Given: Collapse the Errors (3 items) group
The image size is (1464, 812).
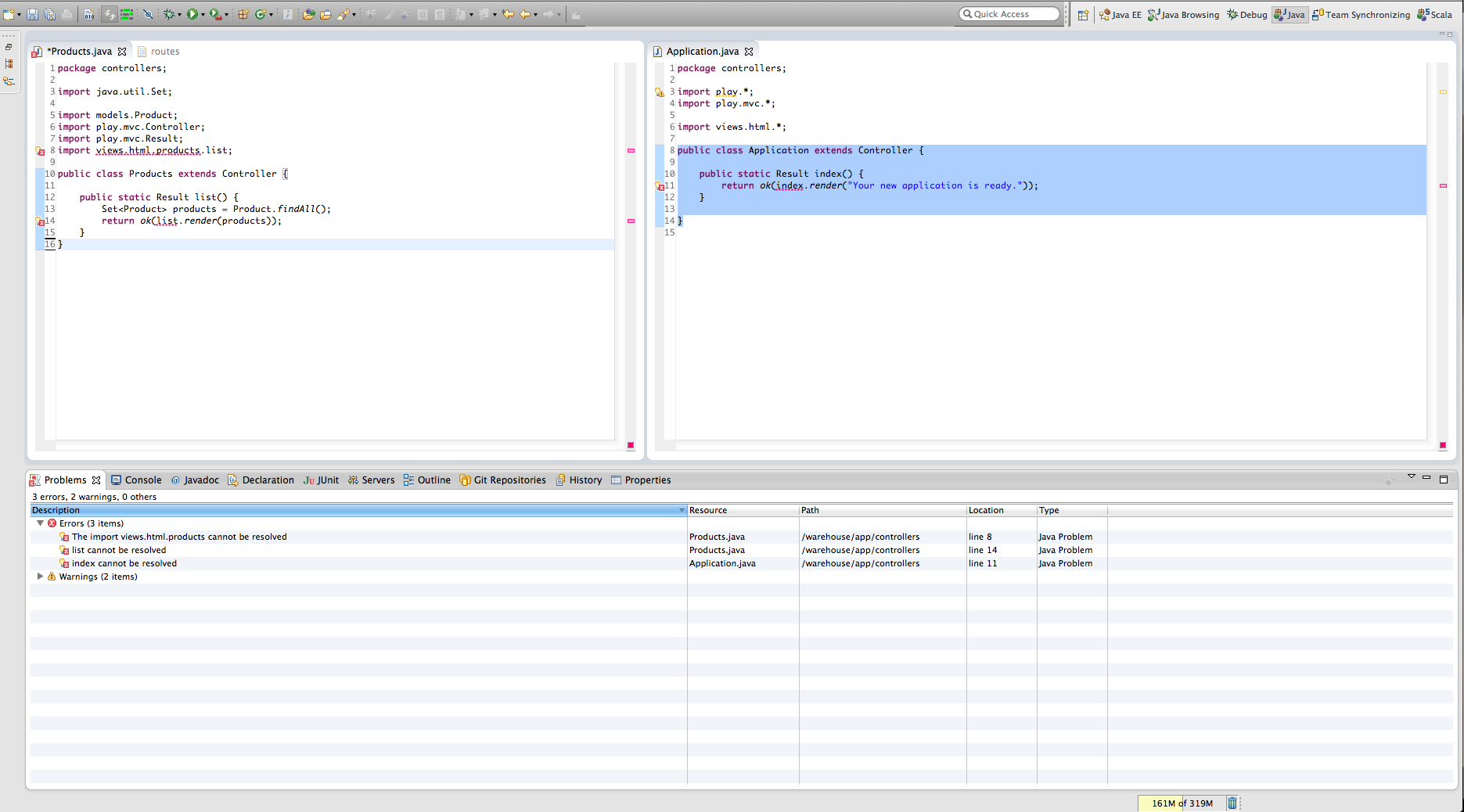Looking at the screenshot, I should [x=41, y=523].
